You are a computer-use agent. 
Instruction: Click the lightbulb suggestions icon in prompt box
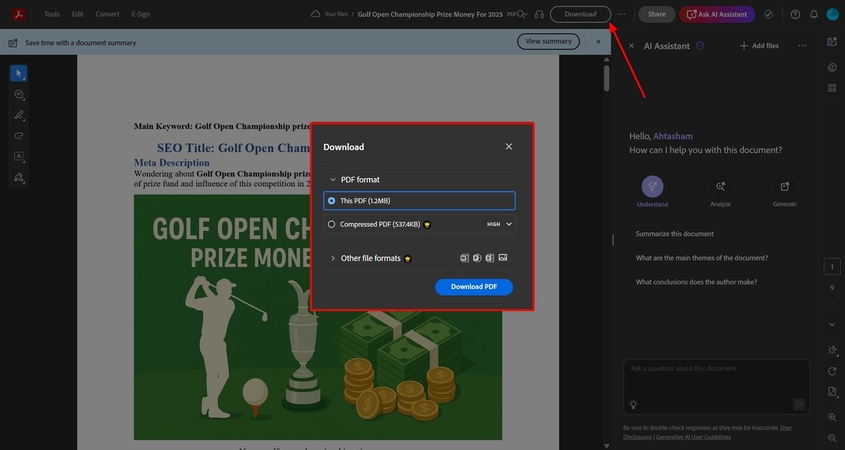[633, 404]
